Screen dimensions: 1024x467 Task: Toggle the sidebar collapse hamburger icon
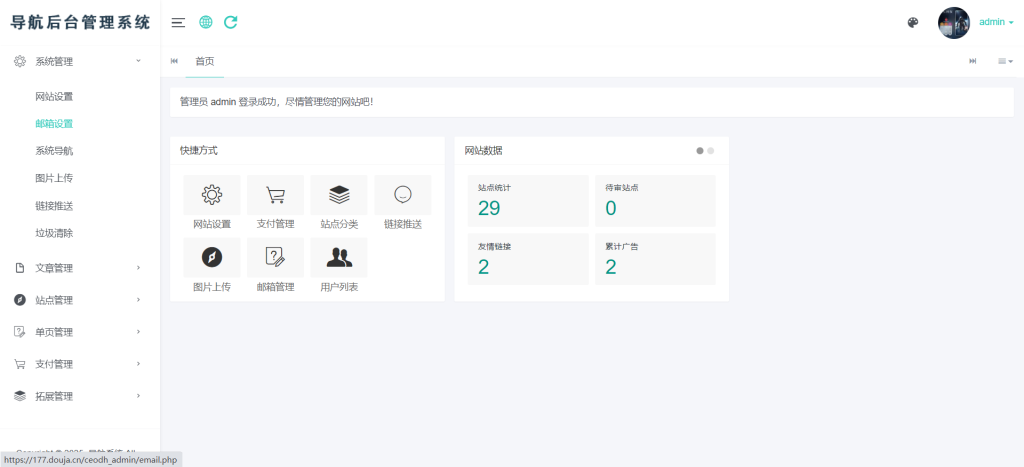[x=178, y=23]
